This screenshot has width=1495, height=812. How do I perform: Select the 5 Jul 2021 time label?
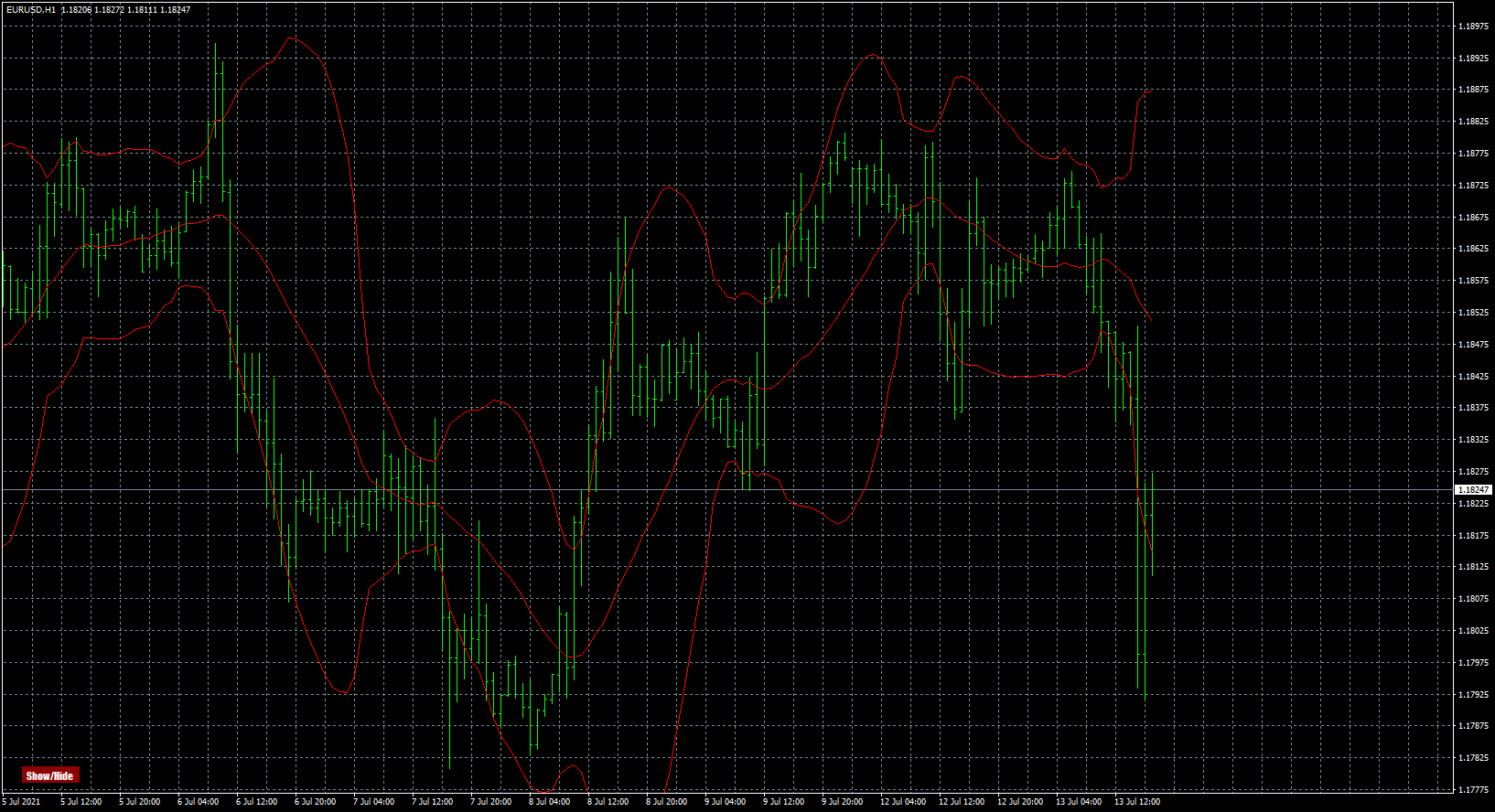[x=21, y=802]
